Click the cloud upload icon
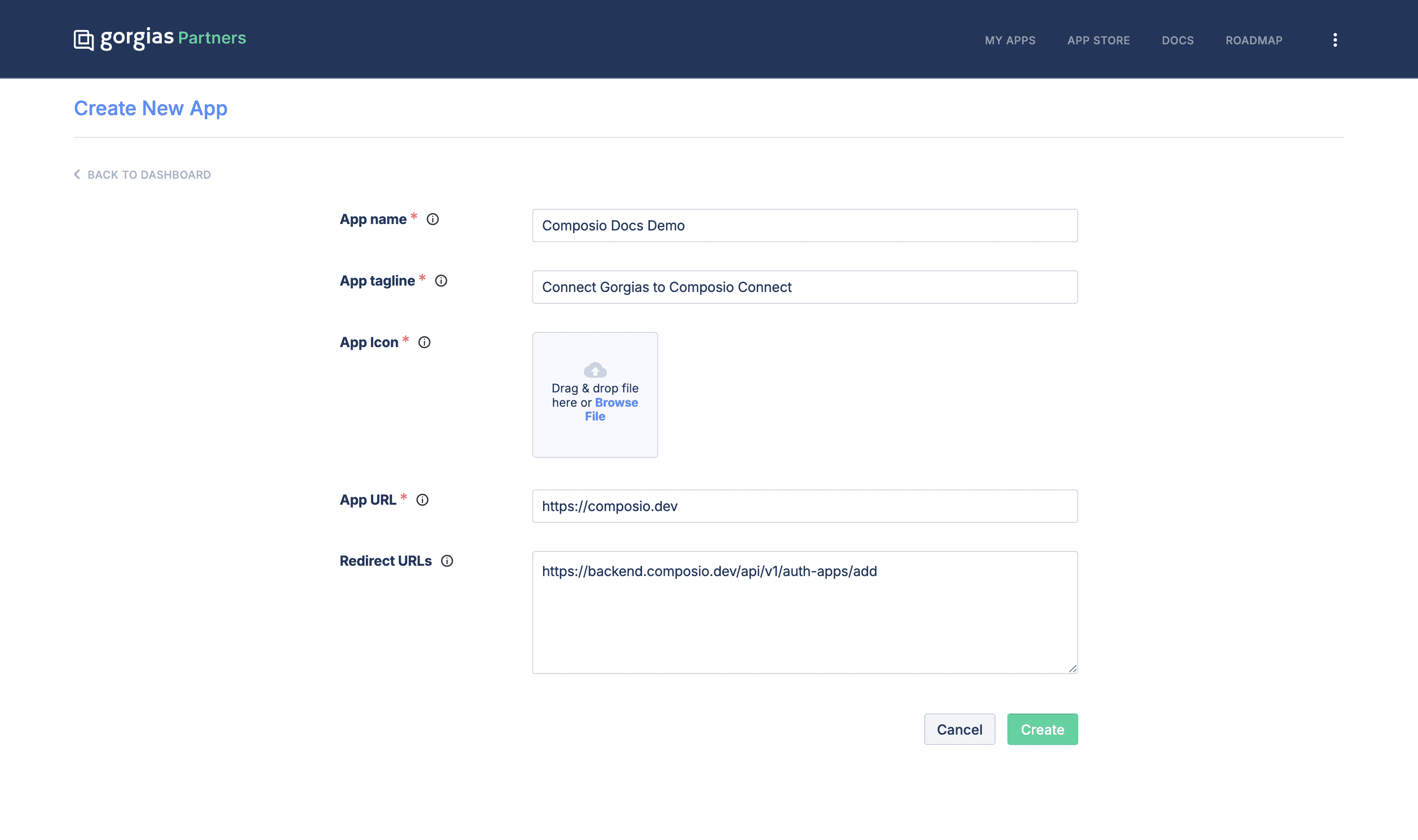Viewport: 1418px width, 840px height. click(595, 370)
